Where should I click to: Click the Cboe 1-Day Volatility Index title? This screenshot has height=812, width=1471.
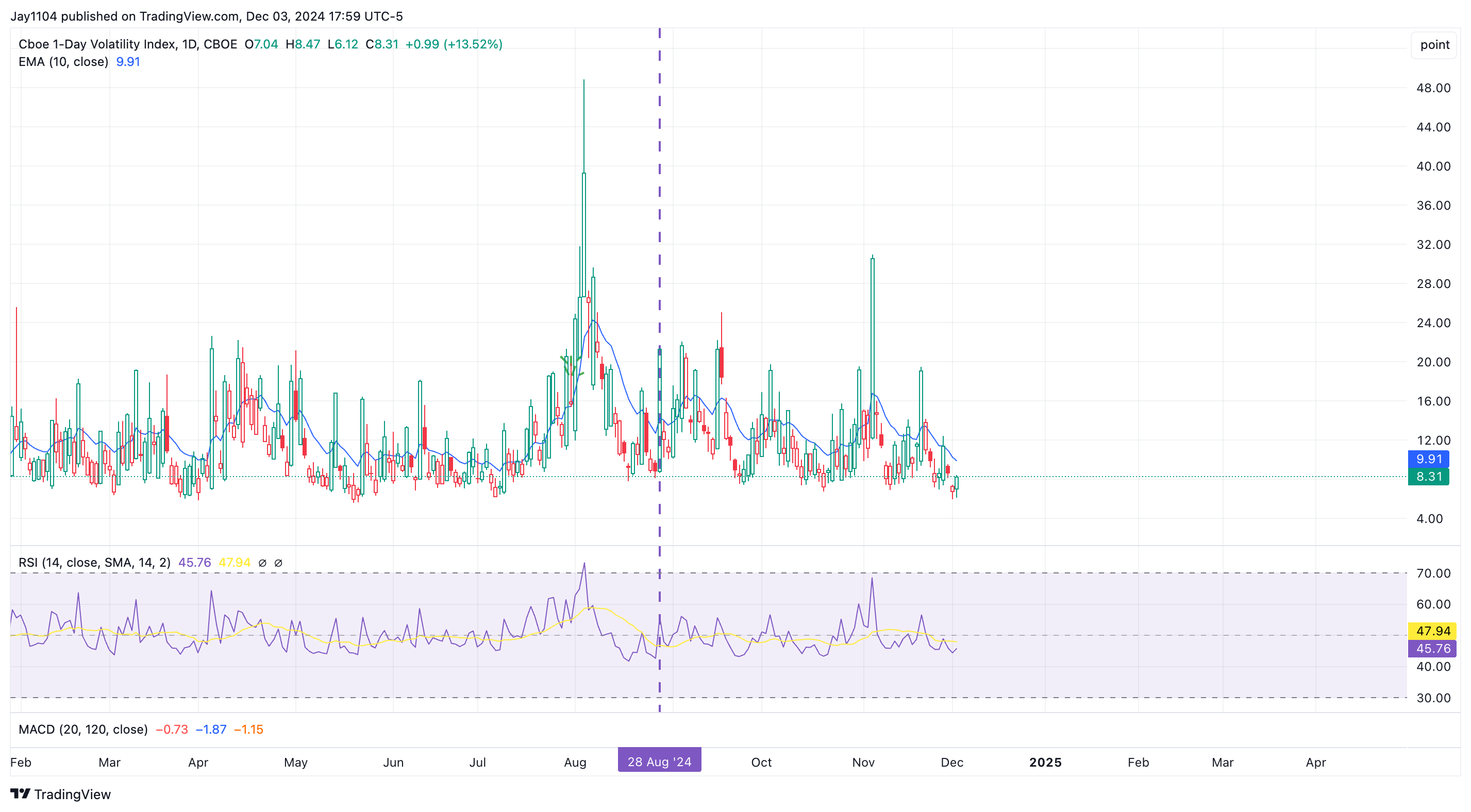pyautogui.click(x=128, y=44)
